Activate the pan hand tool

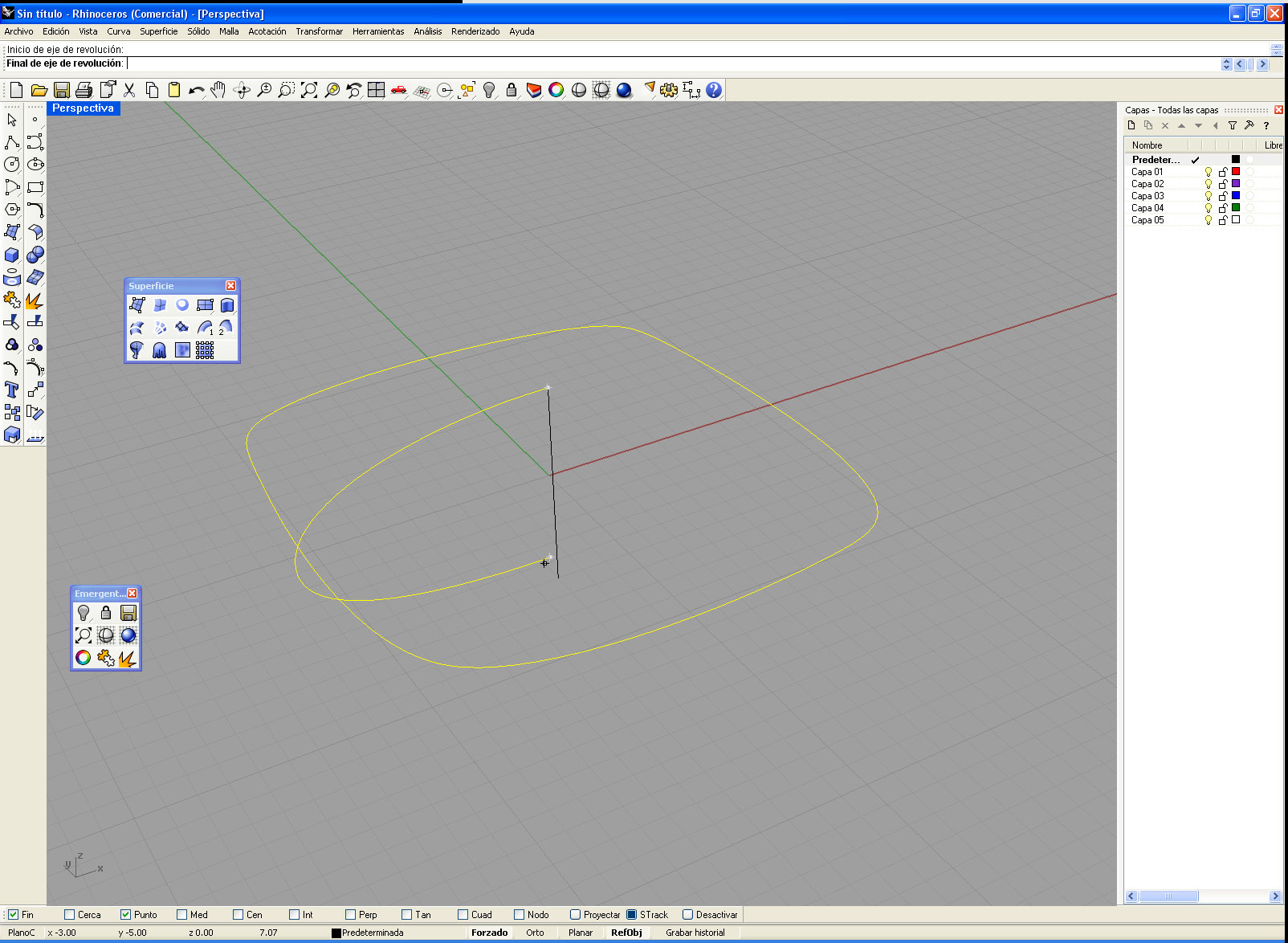click(x=218, y=90)
